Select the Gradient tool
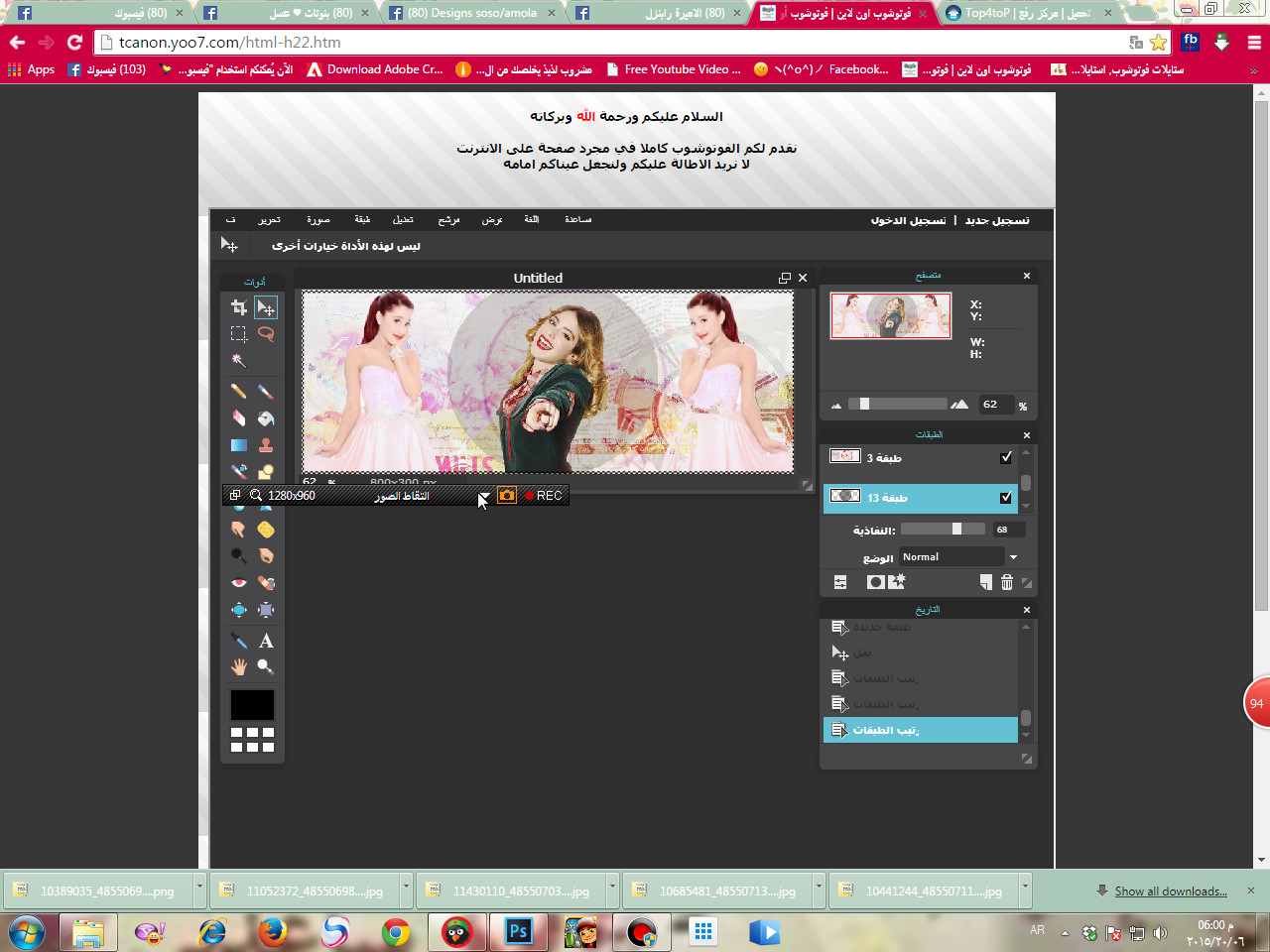Viewport: 1270px width, 952px height. [239, 445]
